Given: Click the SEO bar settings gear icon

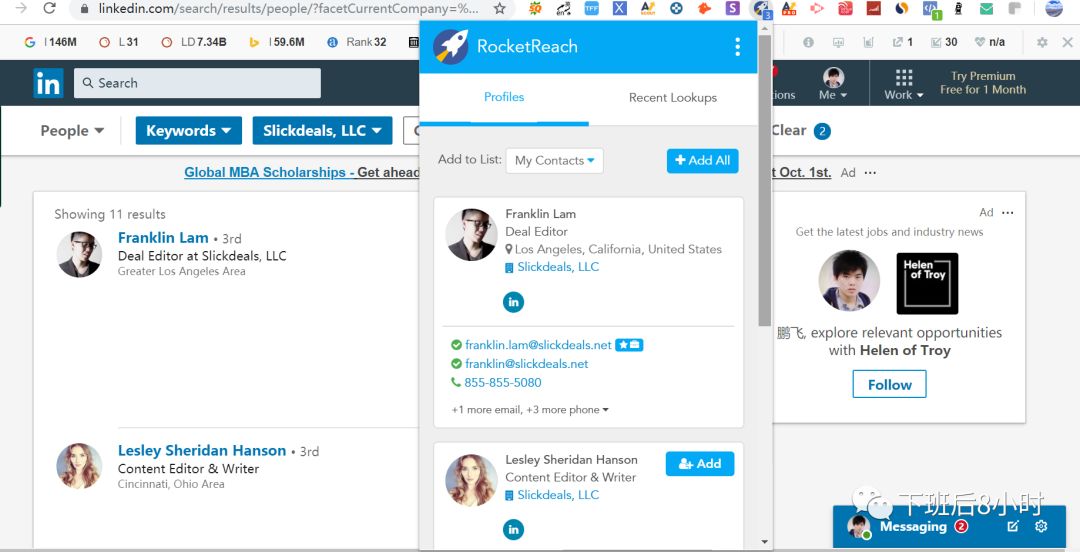Looking at the screenshot, I should [x=1042, y=42].
